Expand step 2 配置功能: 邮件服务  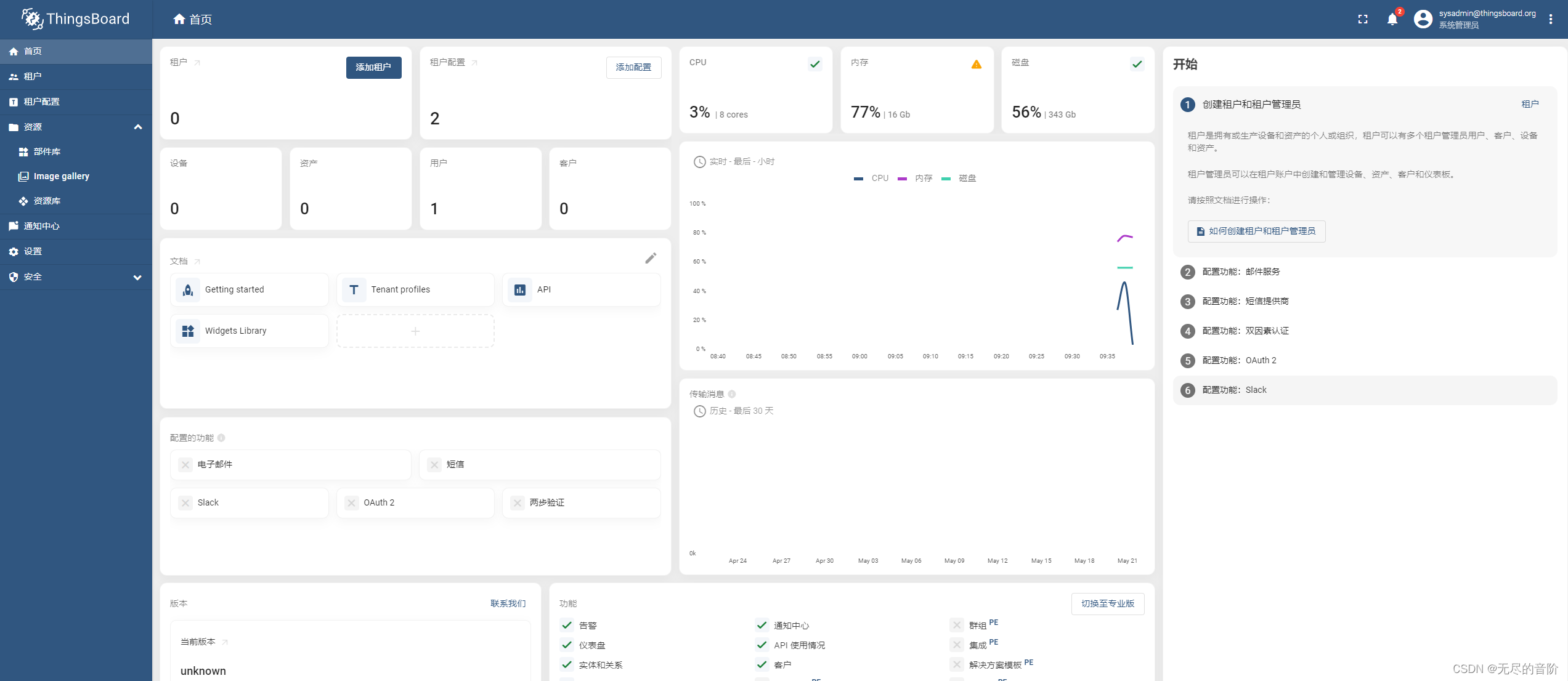(x=1241, y=272)
